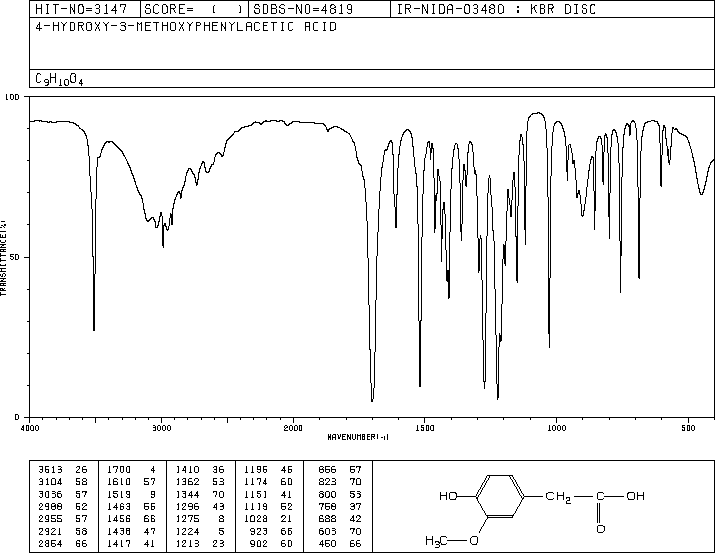
Task: Pick the 1362 wavenumber table cell
Action: pyautogui.click(x=188, y=482)
